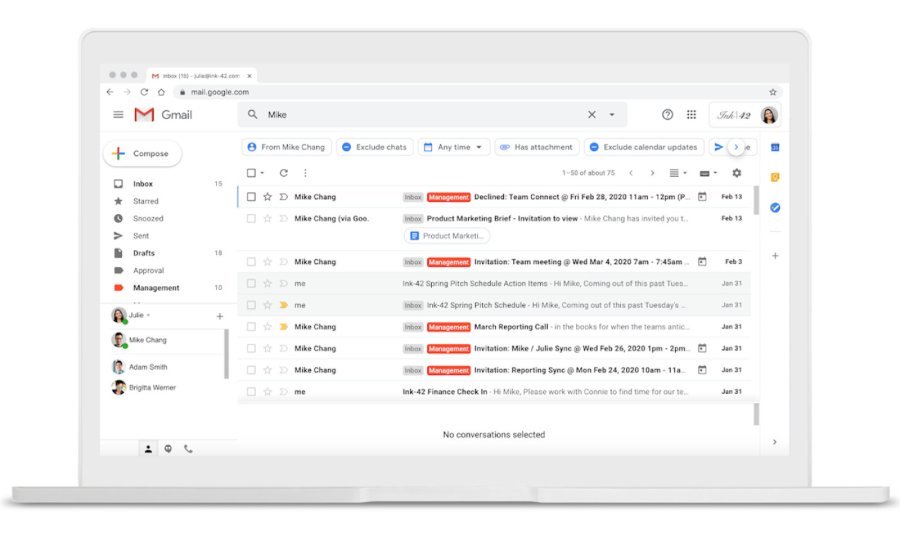Open the input tools keyboard dropdown
Screen dimensions: 900x540
pos(708,173)
